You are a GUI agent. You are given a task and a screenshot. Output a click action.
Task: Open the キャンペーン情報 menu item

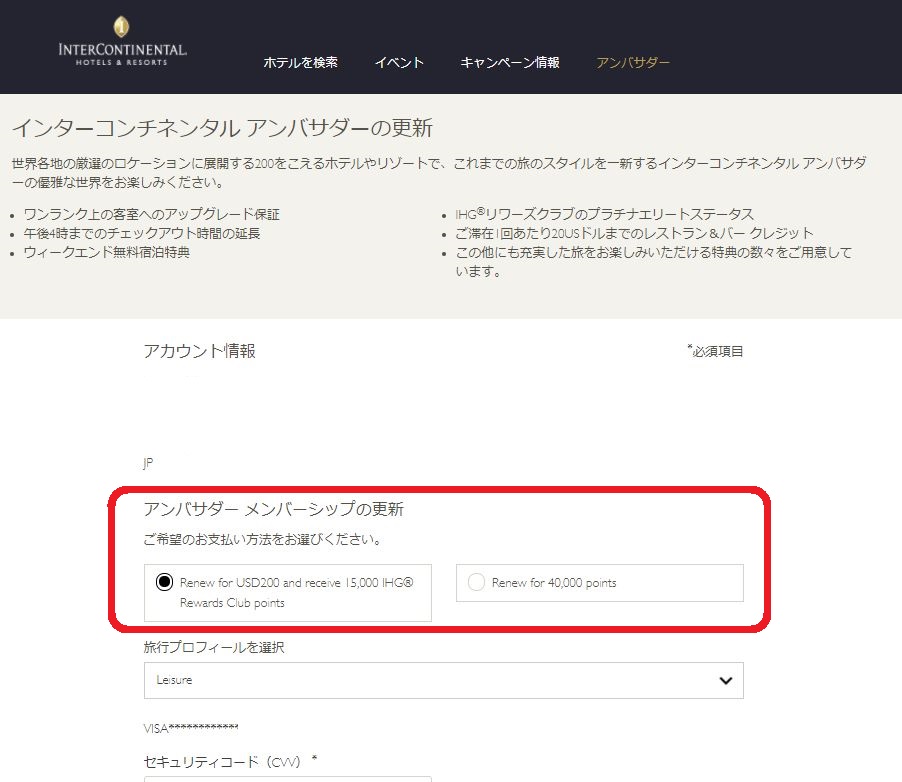(510, 62)
